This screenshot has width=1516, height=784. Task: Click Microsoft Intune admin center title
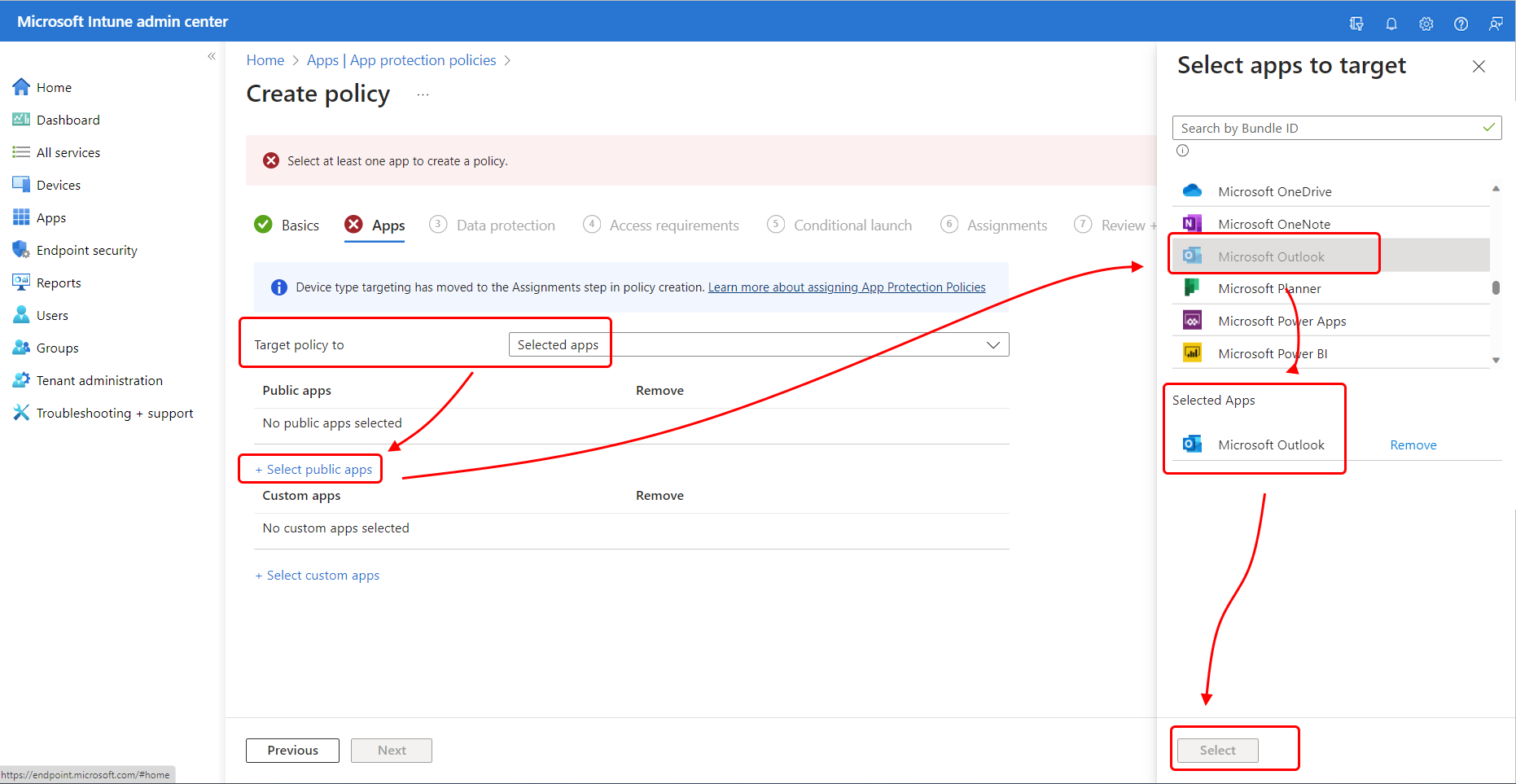[123, 21]
